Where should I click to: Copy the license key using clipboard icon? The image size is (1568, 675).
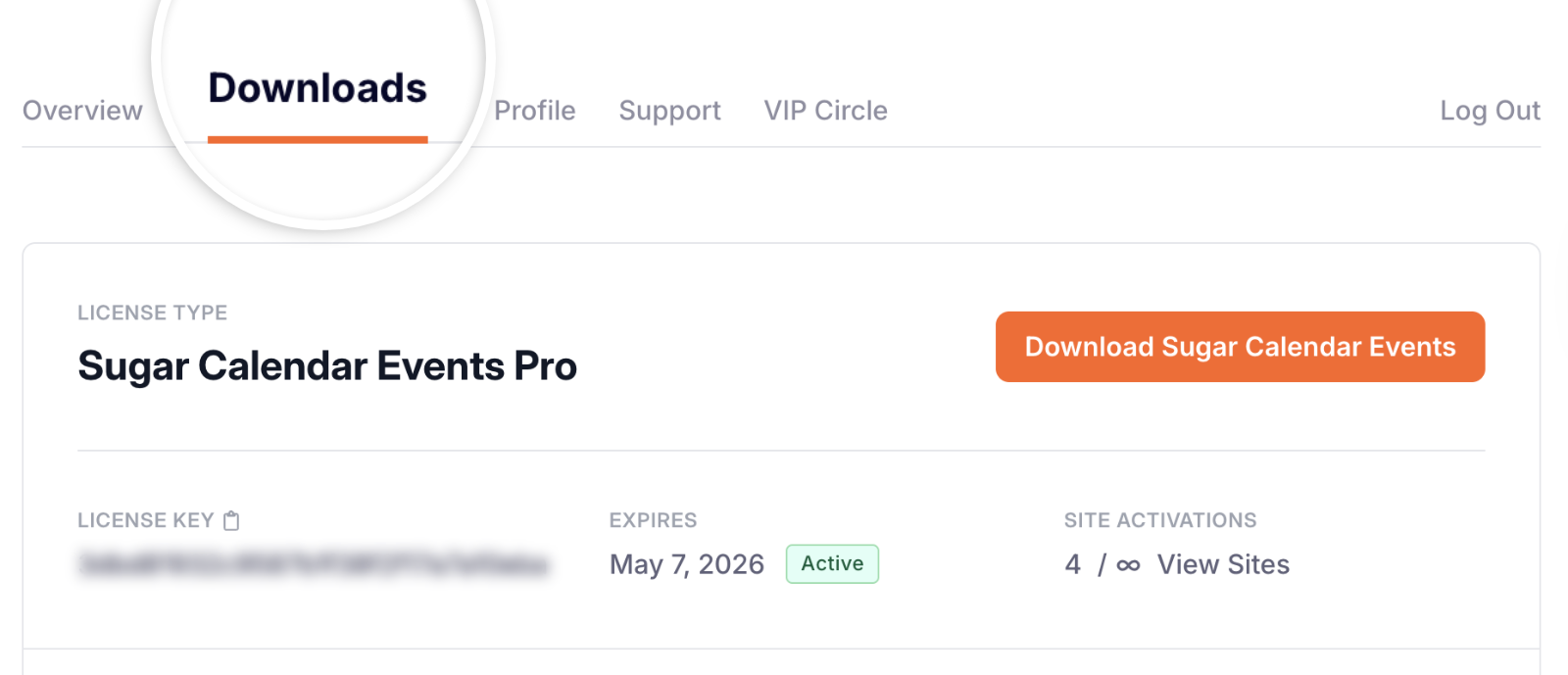coord(231,520)
